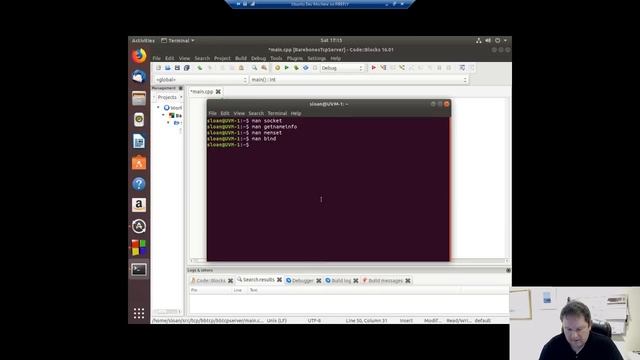Open Software Updater from the dock
The width and height of the screenshot is (640, 360).
tap(139, 226)
